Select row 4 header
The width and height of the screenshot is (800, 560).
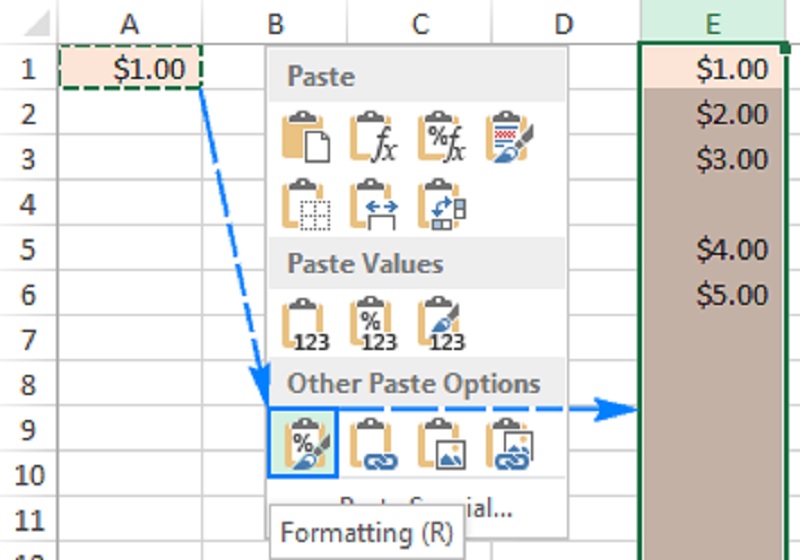point(29,203)
